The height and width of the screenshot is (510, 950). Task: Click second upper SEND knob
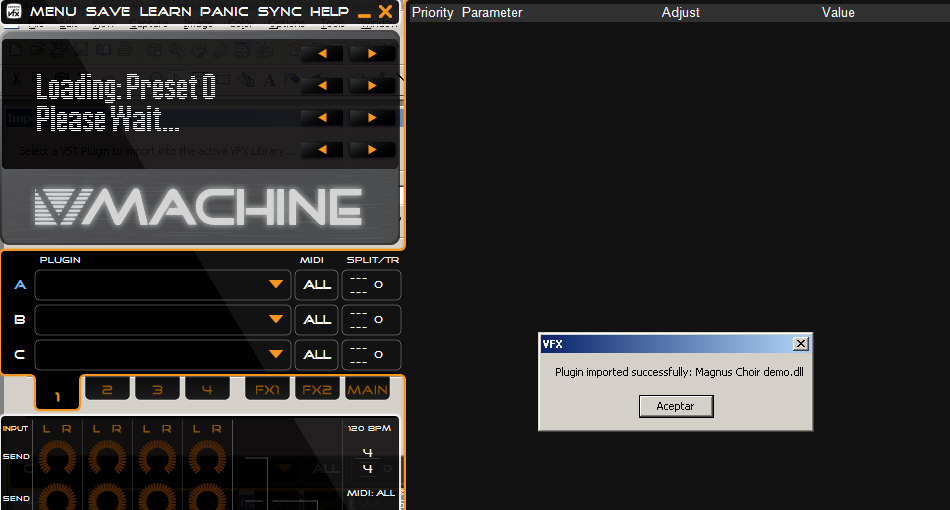click(x=107, y=458)
